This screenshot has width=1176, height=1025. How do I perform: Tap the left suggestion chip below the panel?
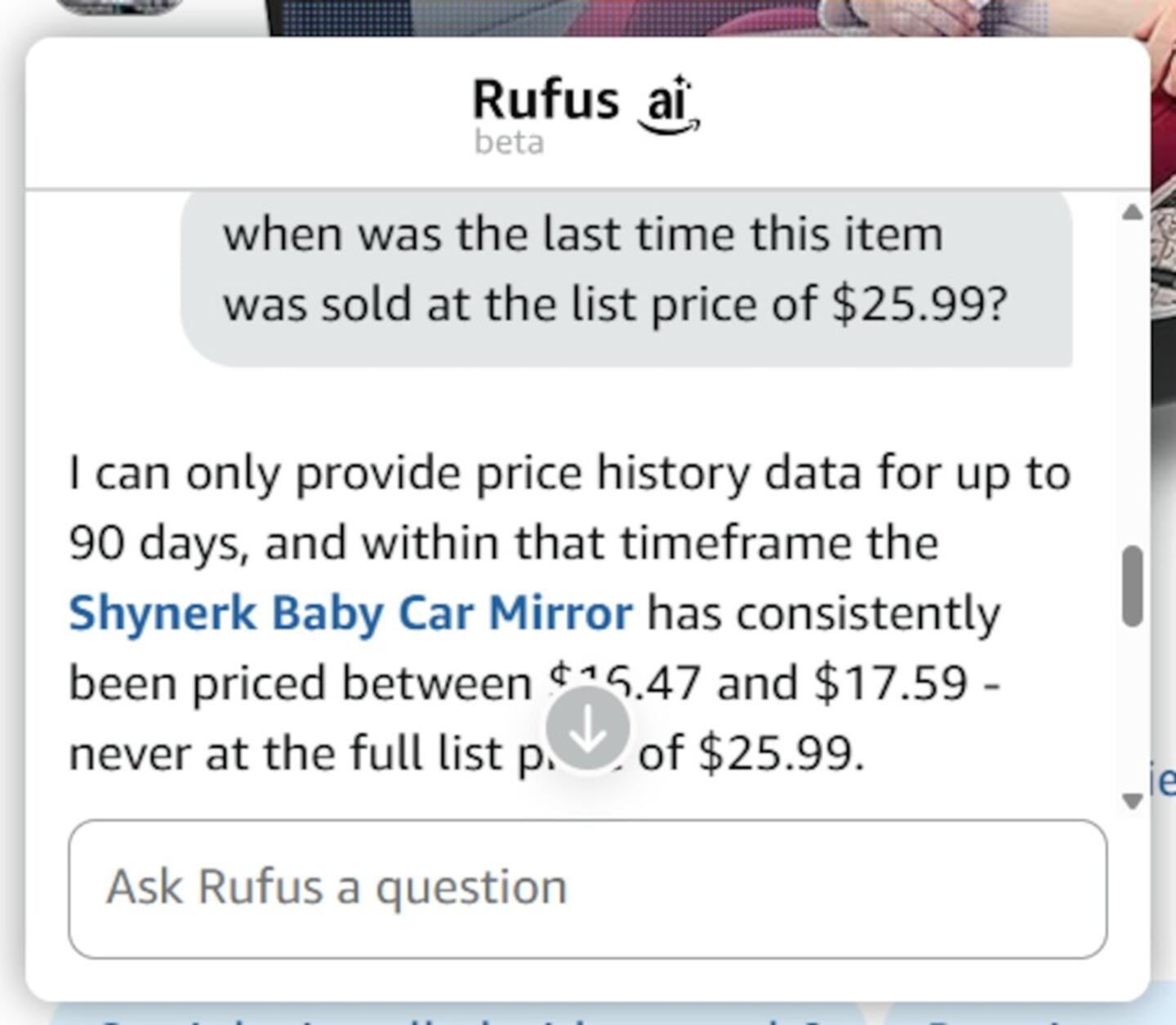click(457, 1015)
